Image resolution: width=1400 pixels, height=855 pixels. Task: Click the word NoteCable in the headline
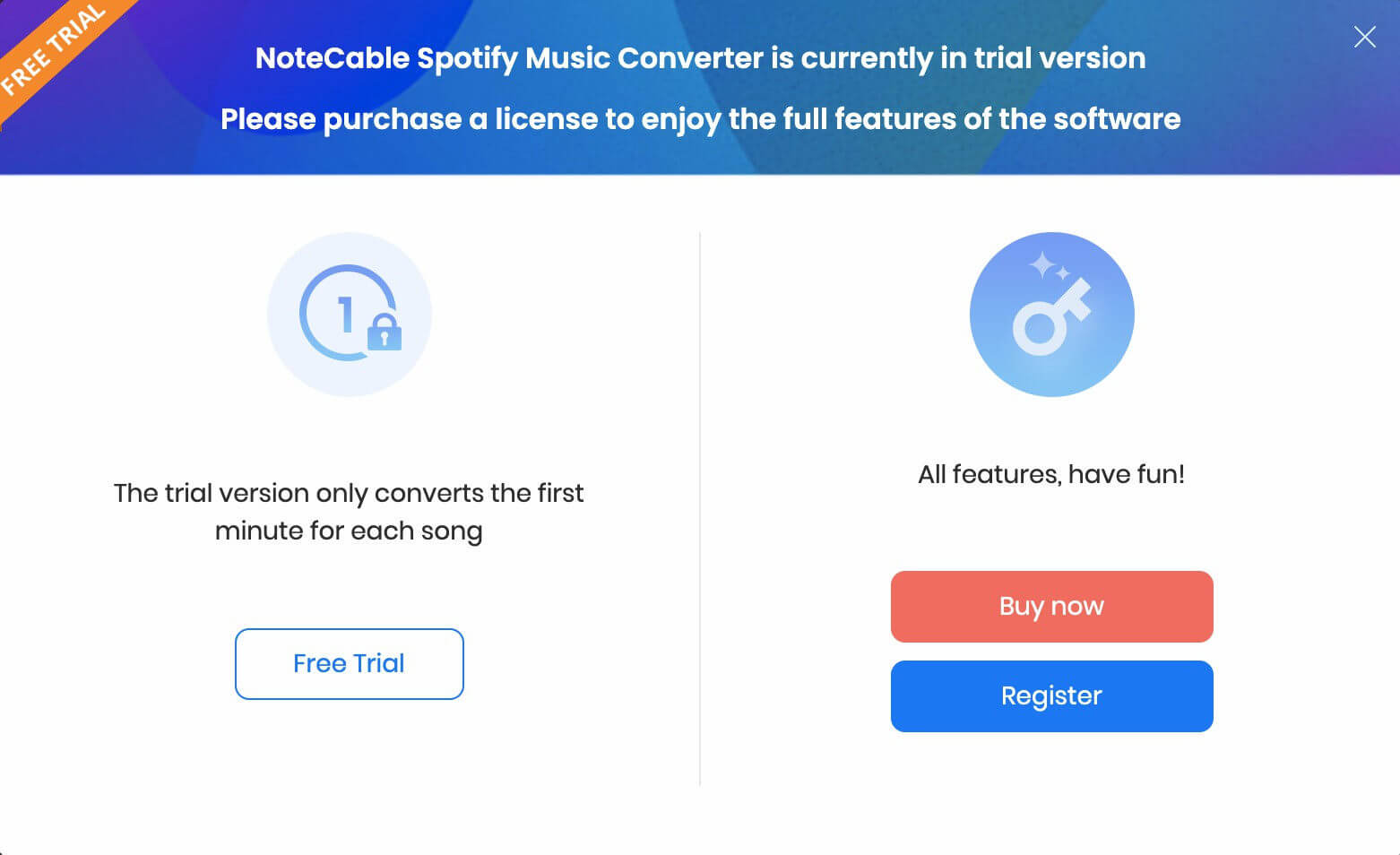tap(333, 58)
